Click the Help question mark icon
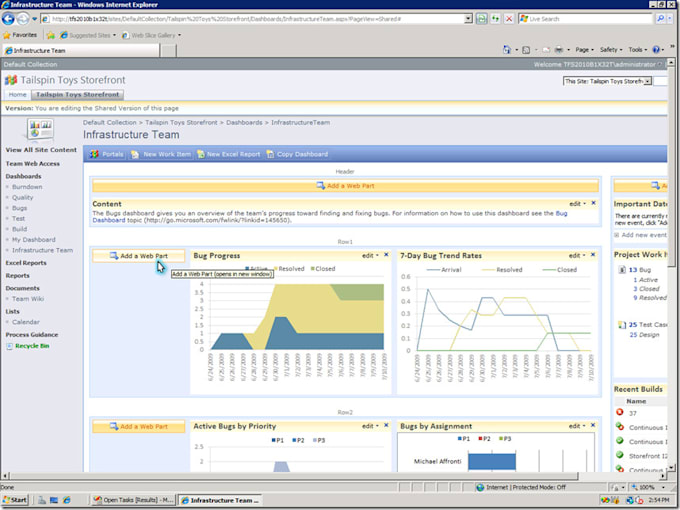The image size is (680, 510). coord(656,50)
